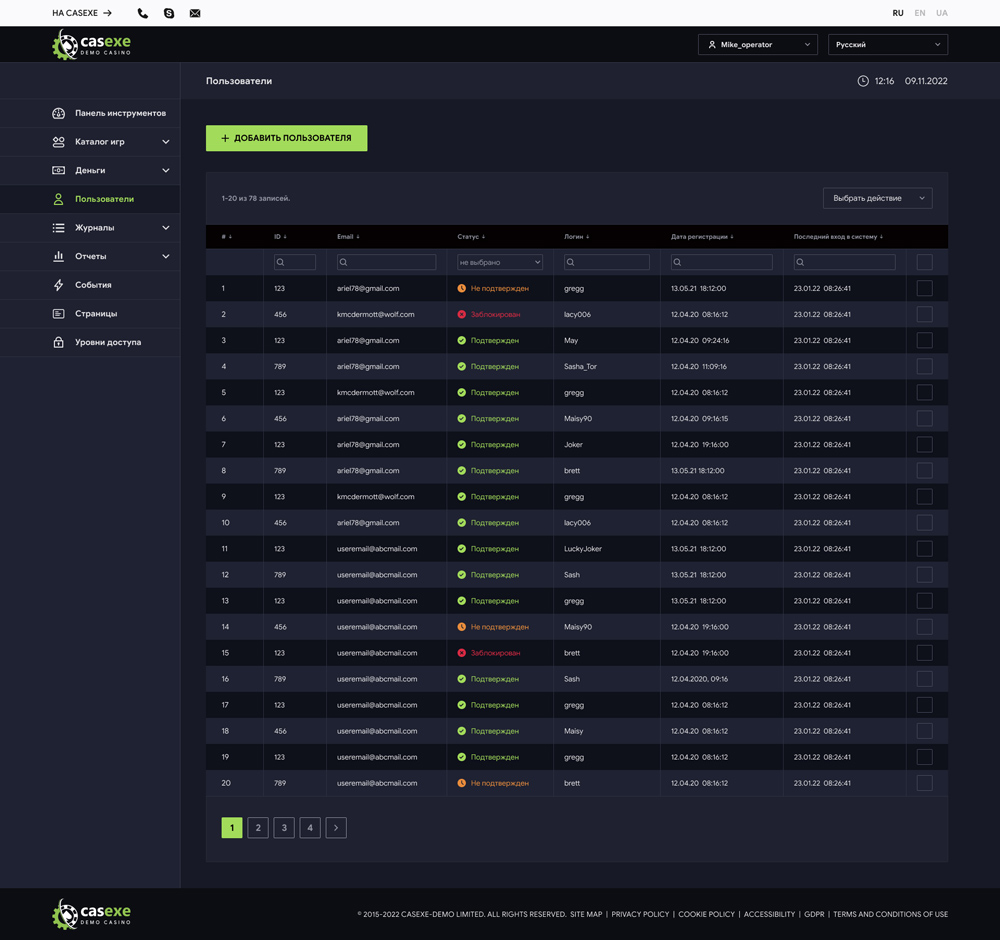Image resolution: width=1000 pixels, height=940 pixels.
Task: Open Уровни доступа in the sidebar
Action: 90,342
